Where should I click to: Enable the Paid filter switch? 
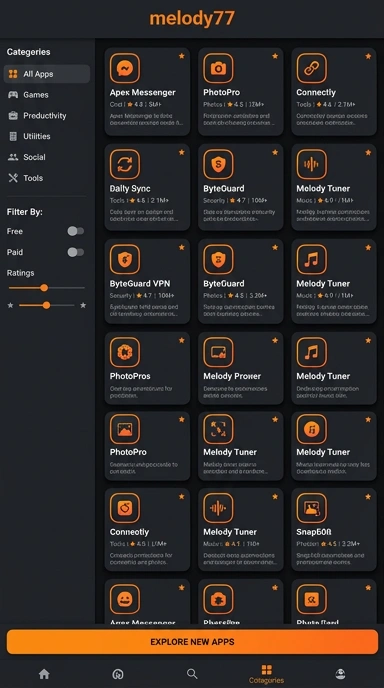pos(75,252)
